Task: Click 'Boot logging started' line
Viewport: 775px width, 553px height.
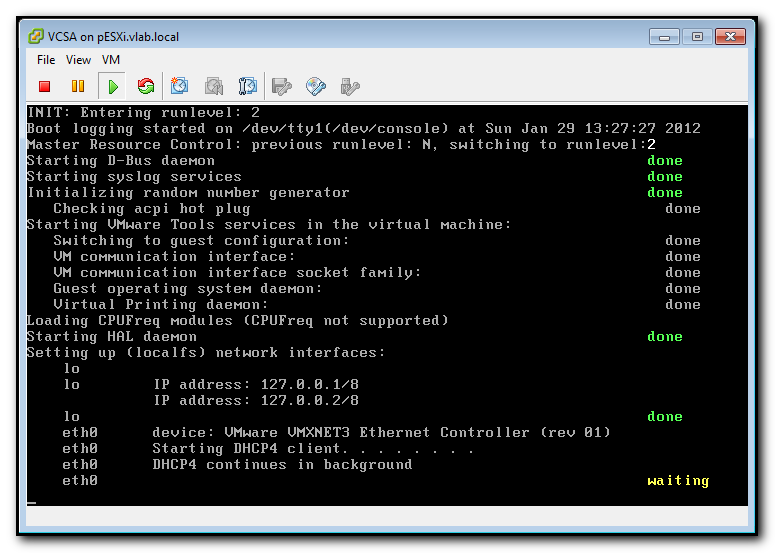Action: point(364,128)
